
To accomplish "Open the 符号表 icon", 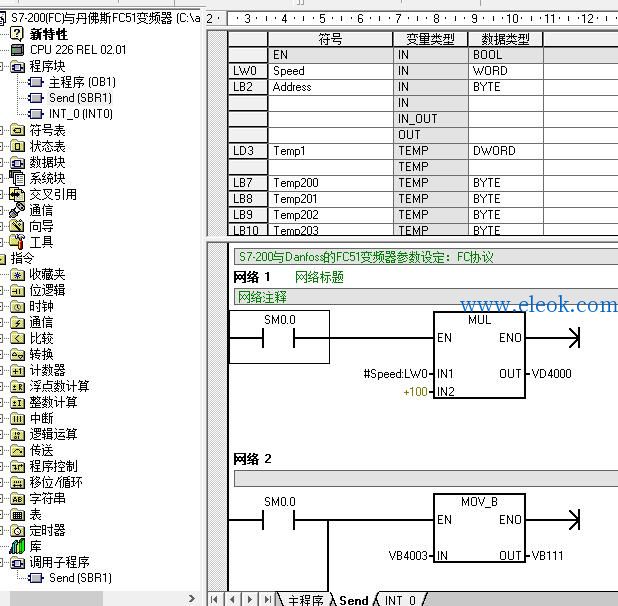I will 17,130.
